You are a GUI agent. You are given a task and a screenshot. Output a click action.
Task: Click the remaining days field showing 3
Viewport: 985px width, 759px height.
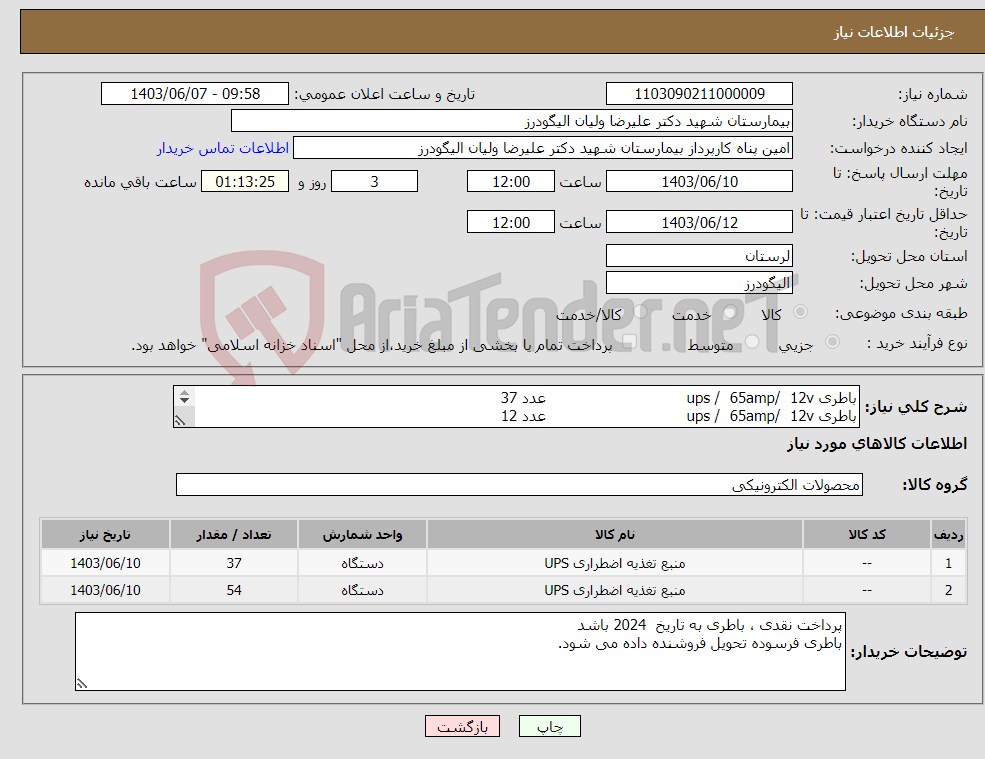point(374,182)
